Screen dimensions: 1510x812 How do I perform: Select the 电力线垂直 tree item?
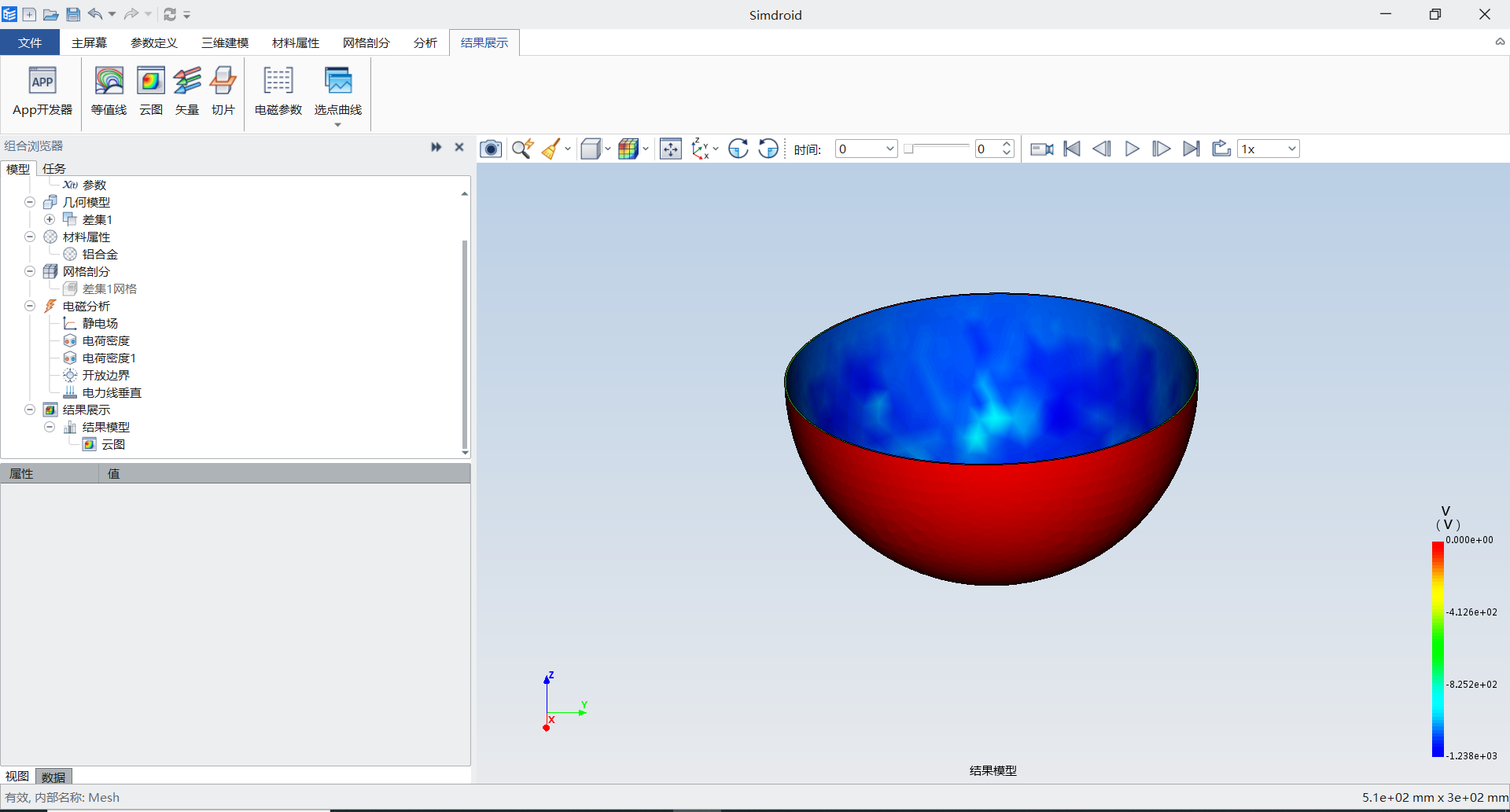112,392
